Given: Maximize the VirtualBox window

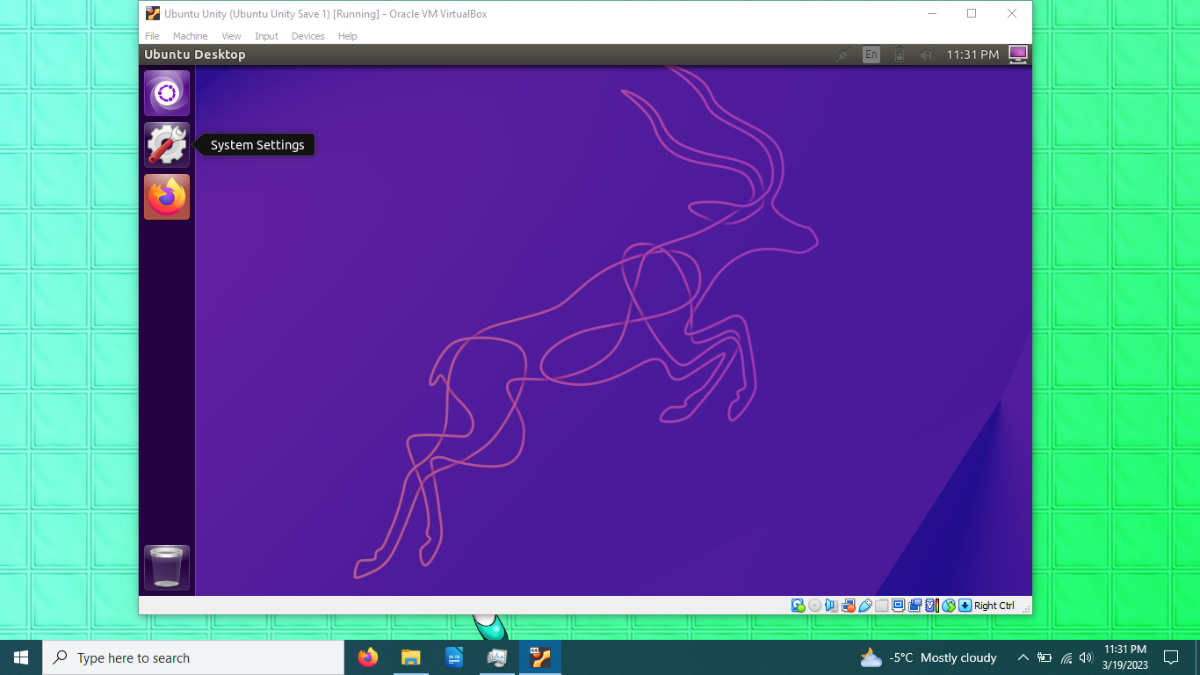Looking at the screenshot, I should point(971,14).
